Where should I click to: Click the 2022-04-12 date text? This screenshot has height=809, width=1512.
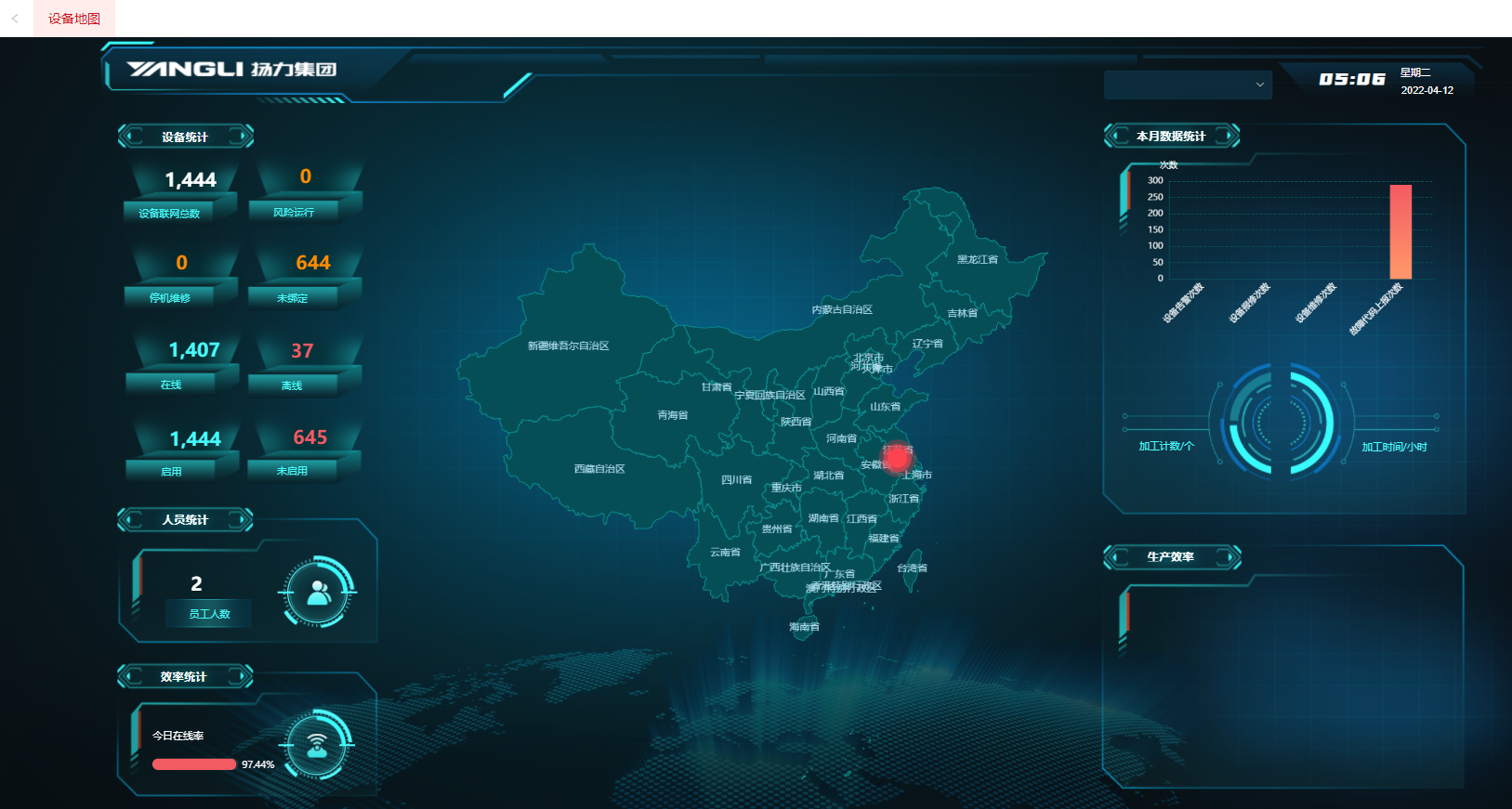(1427, 90)
